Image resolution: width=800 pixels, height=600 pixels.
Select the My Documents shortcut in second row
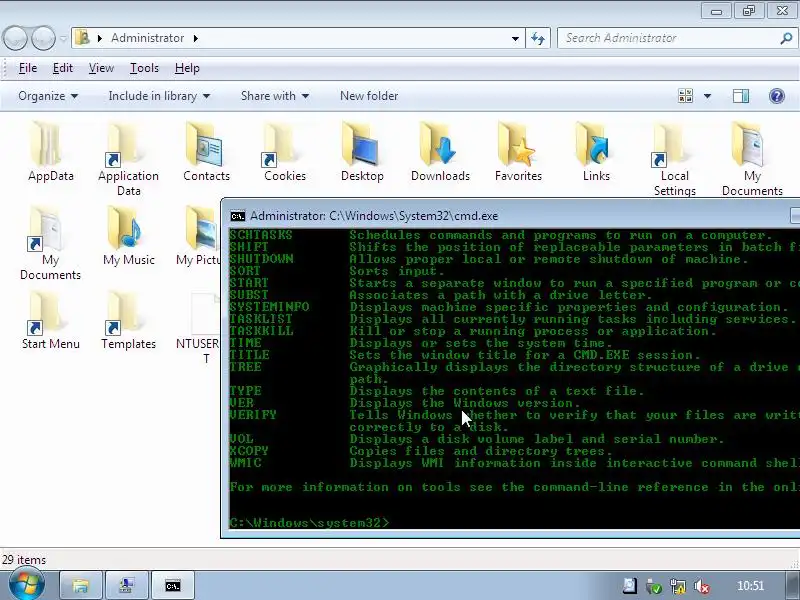tap(51, 242)
